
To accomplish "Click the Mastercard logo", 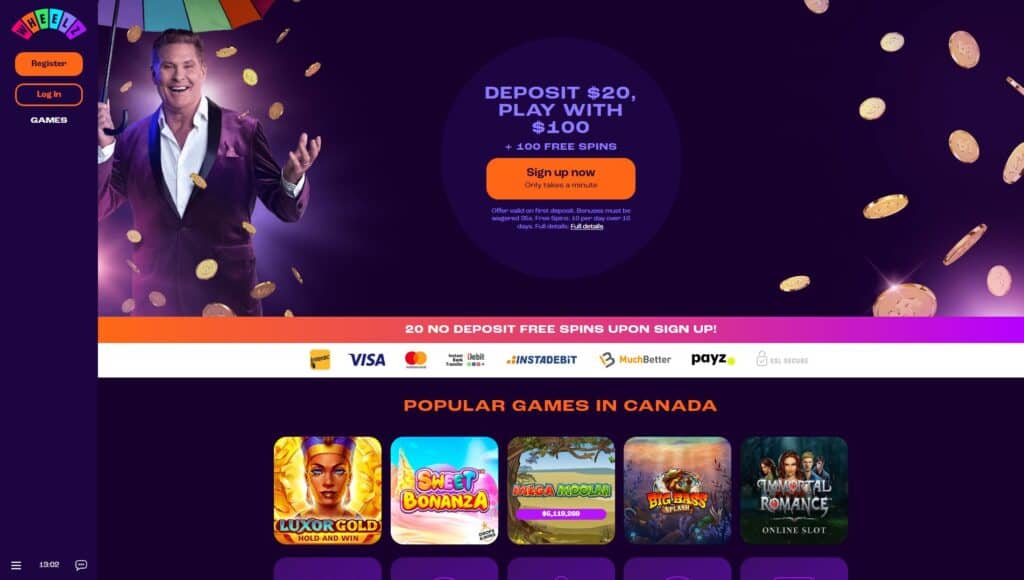I will pos(416,359).
